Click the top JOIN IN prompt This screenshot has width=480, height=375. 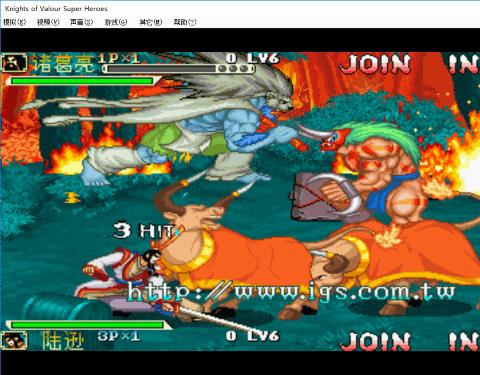[410, 64]
